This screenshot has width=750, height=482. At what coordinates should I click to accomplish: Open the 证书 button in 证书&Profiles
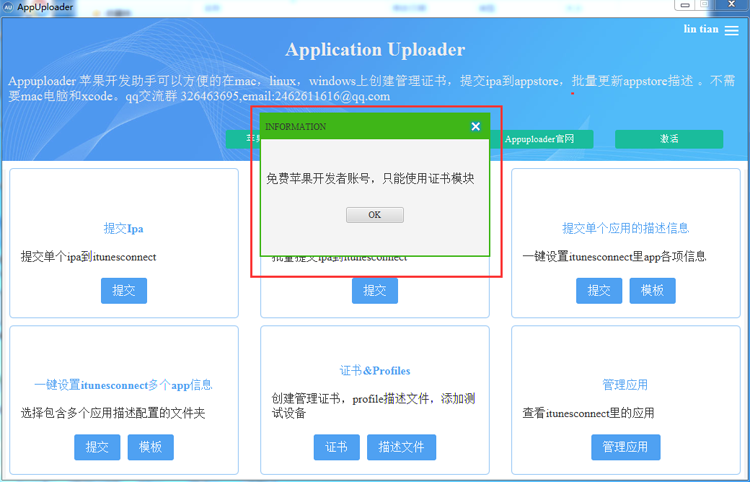pyautogui.click(x=336, y=447)
